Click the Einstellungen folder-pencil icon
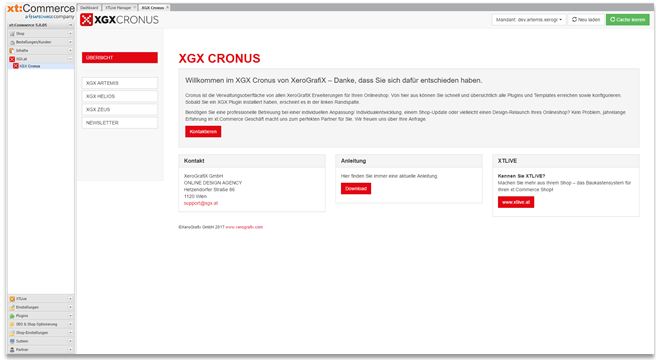This screenshot has width=656, height=360. coord(12,307)
